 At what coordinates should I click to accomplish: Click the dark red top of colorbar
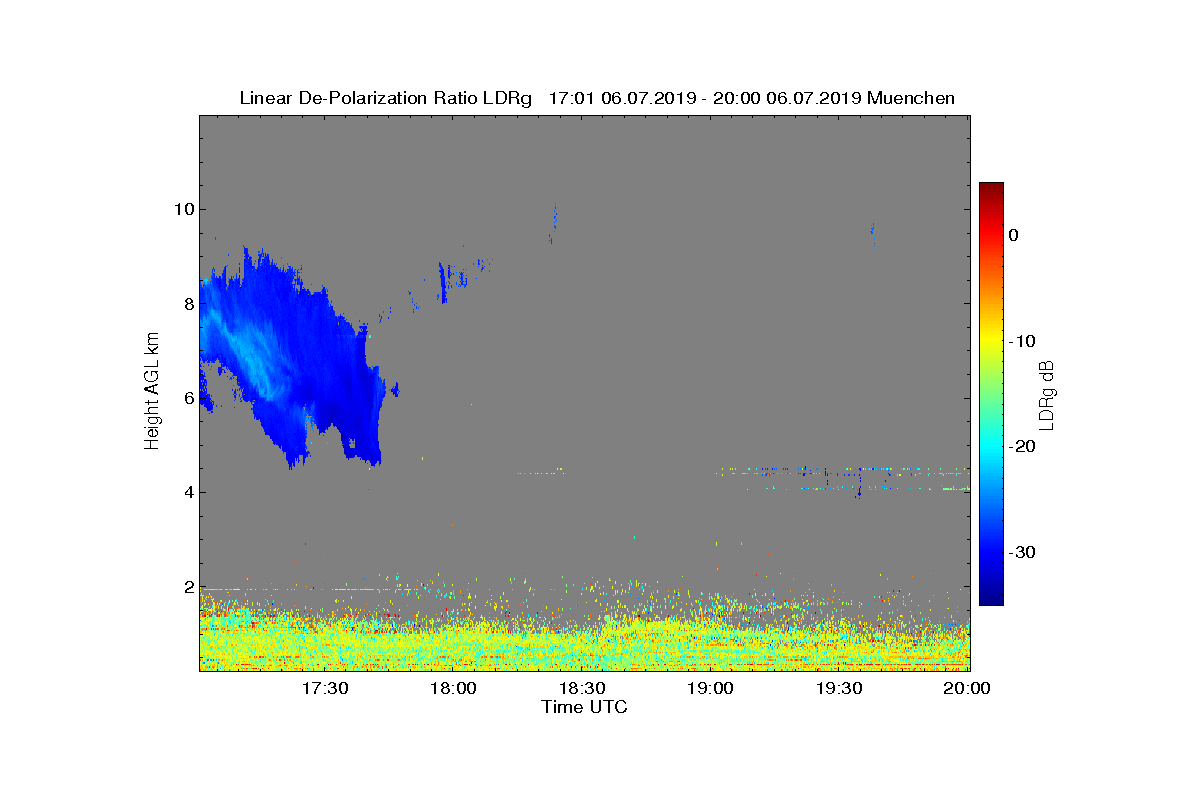pyautogui.click(x=991, y=188)
